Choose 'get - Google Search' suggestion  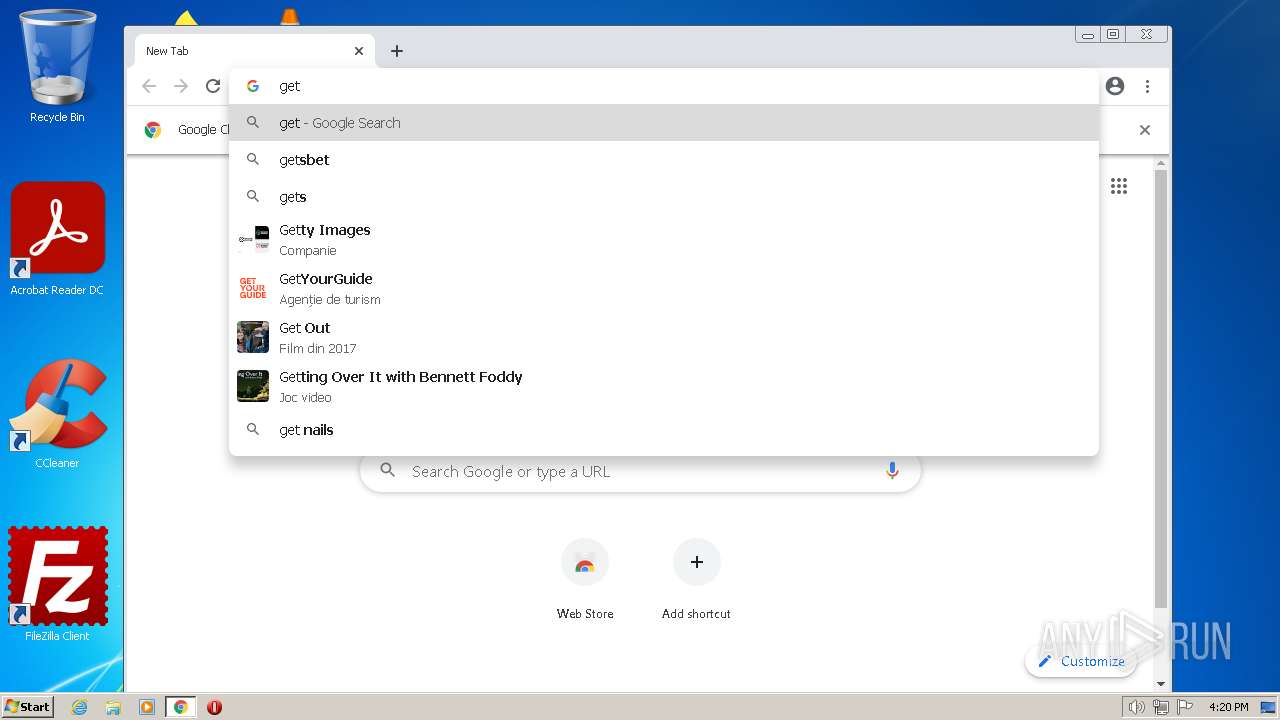[x=664, y=123]
